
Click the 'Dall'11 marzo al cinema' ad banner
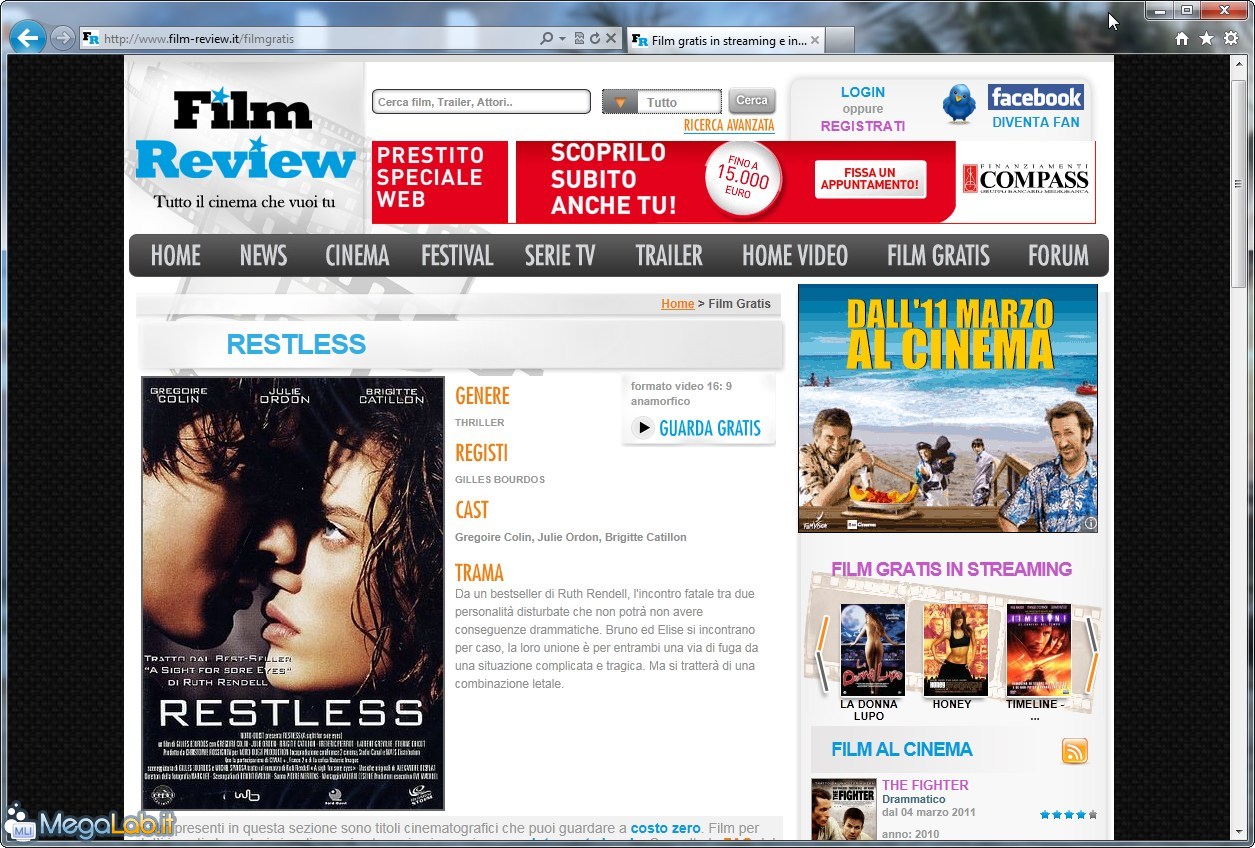pos(948,408)
